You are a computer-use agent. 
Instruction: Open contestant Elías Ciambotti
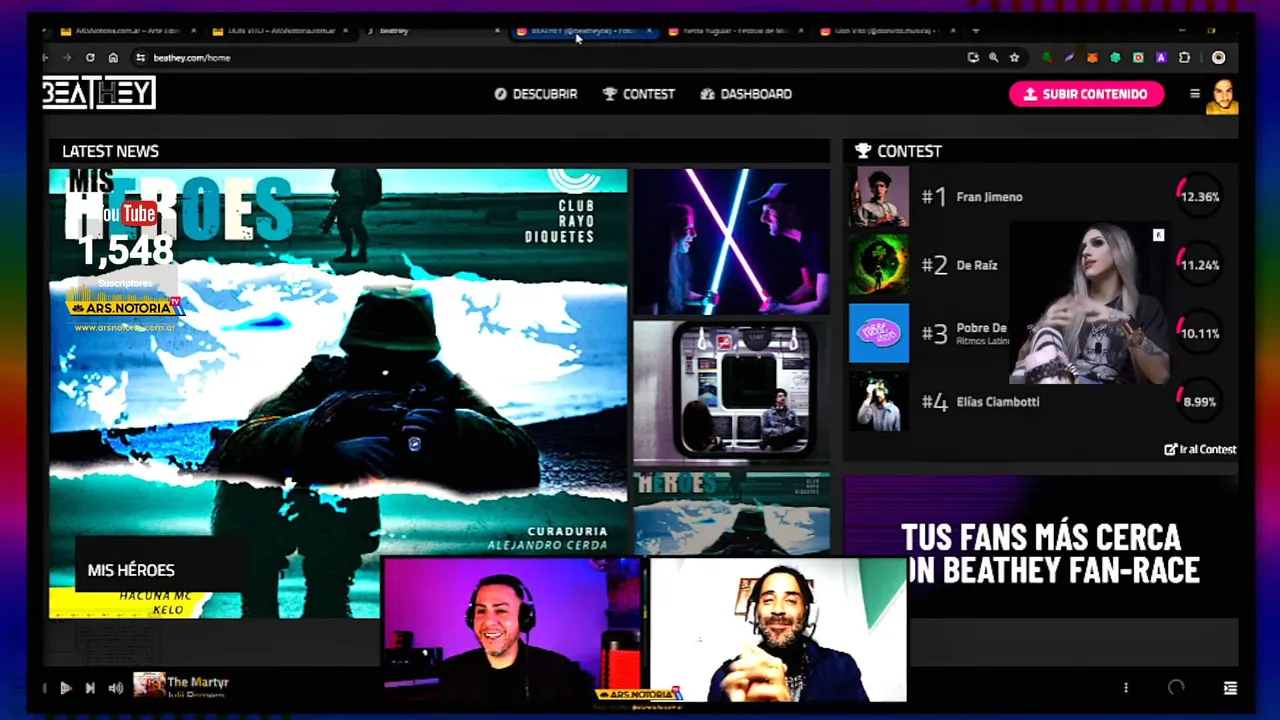(x=998, y=402)
